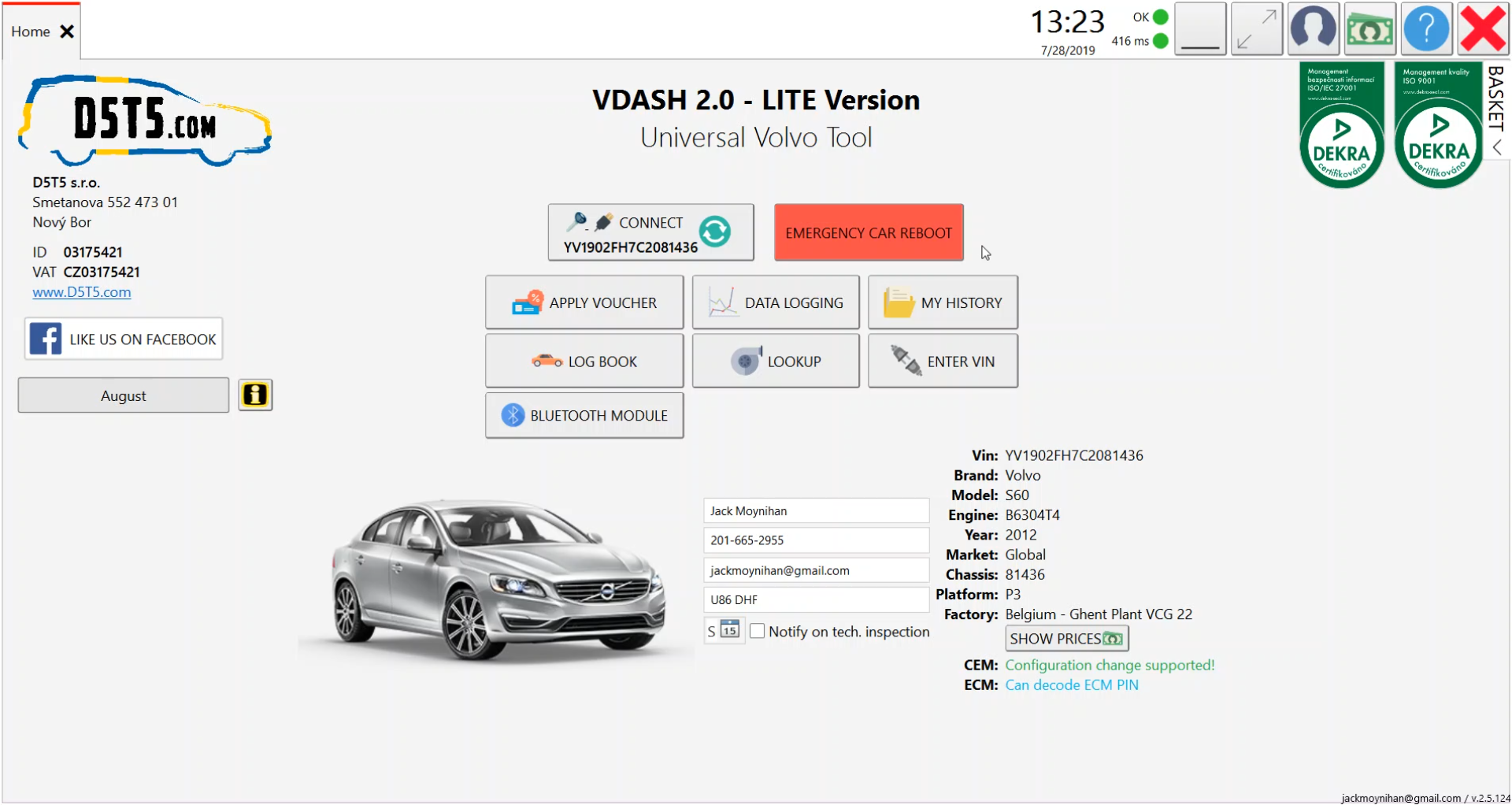Expand the Basket side panel arrow
Image resolution: width=1512 pixels, height=805 pixels.
coord(1496,147)
